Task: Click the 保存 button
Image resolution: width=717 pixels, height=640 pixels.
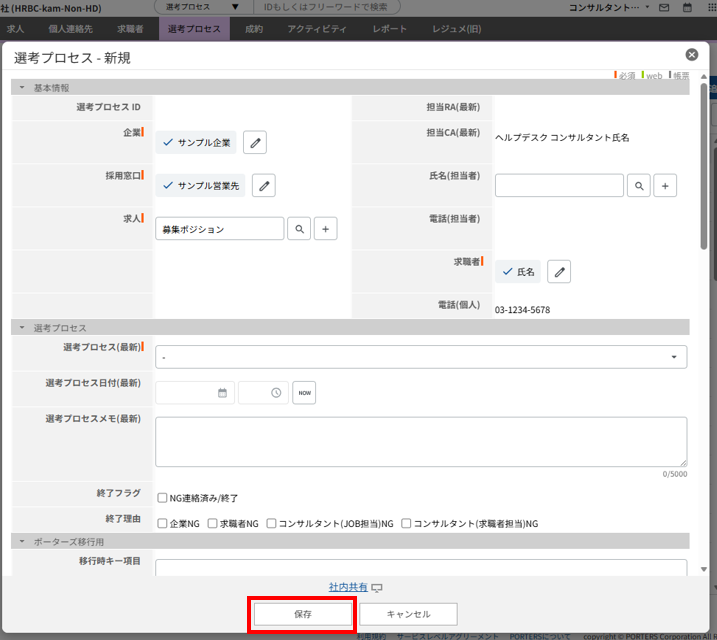Action: 302,614
